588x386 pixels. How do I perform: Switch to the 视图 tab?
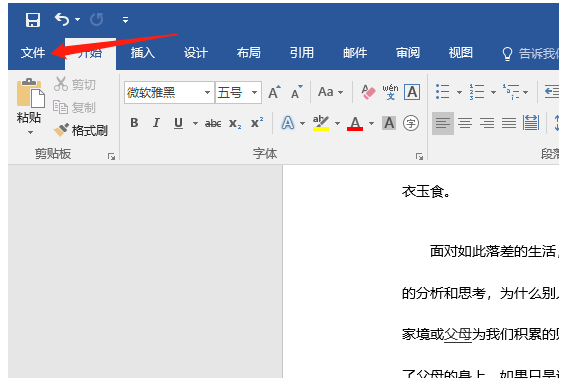click(x=460, y=53)
